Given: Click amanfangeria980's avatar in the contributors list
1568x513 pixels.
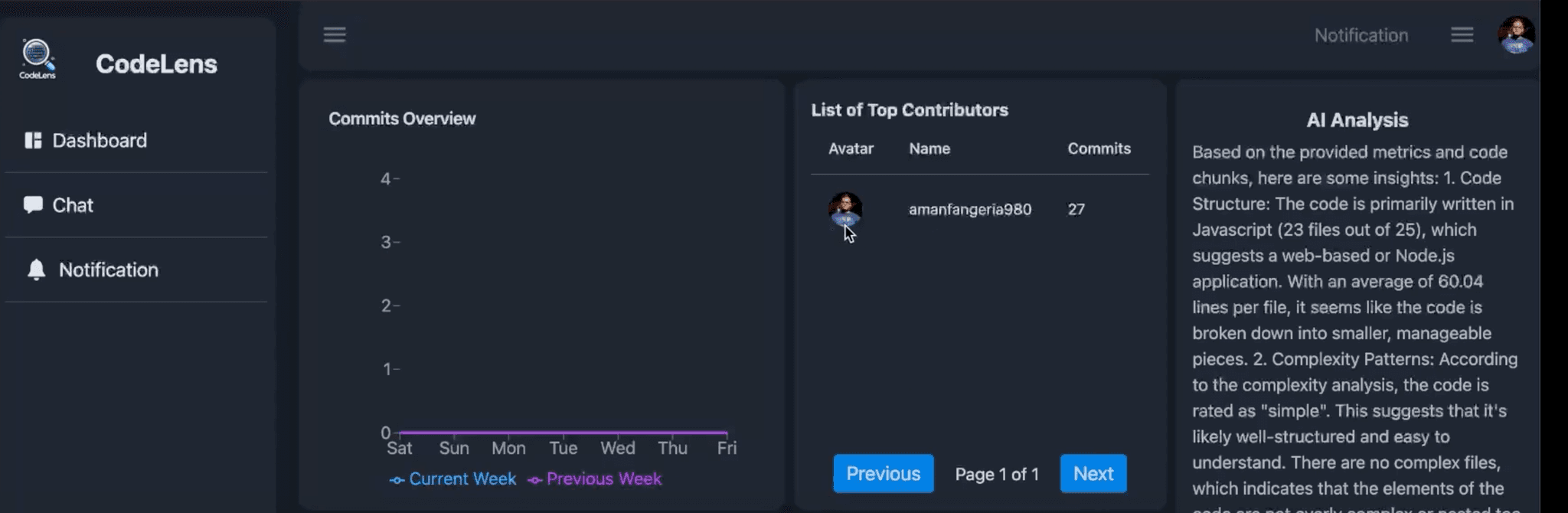Looking at the screenshot, I should point(844,210).
